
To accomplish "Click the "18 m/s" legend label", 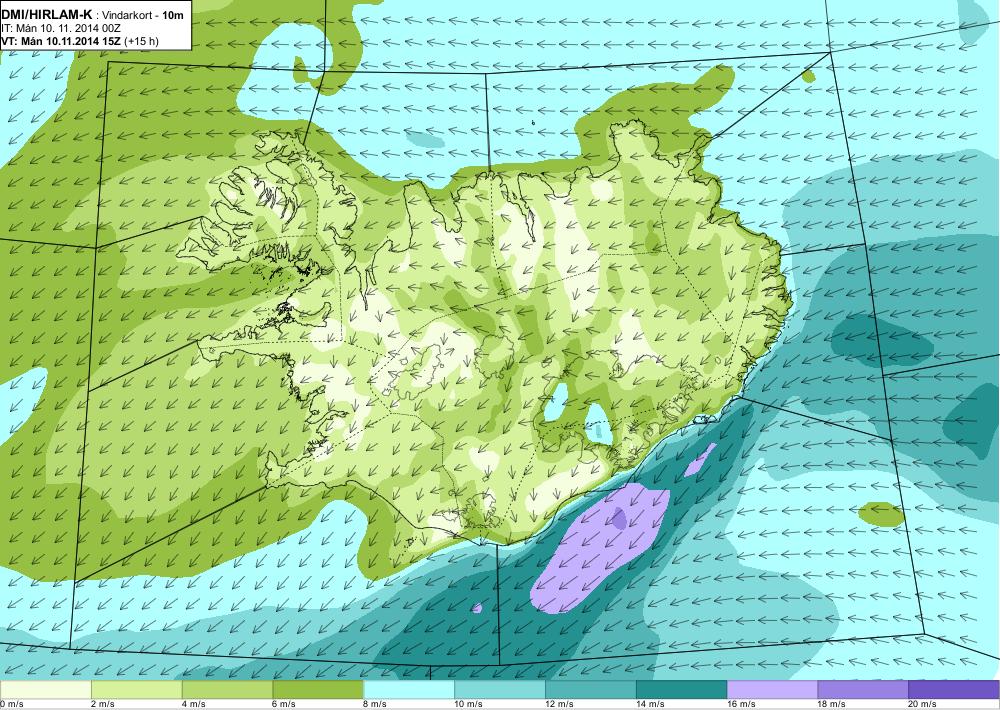I will pos(832,704).
